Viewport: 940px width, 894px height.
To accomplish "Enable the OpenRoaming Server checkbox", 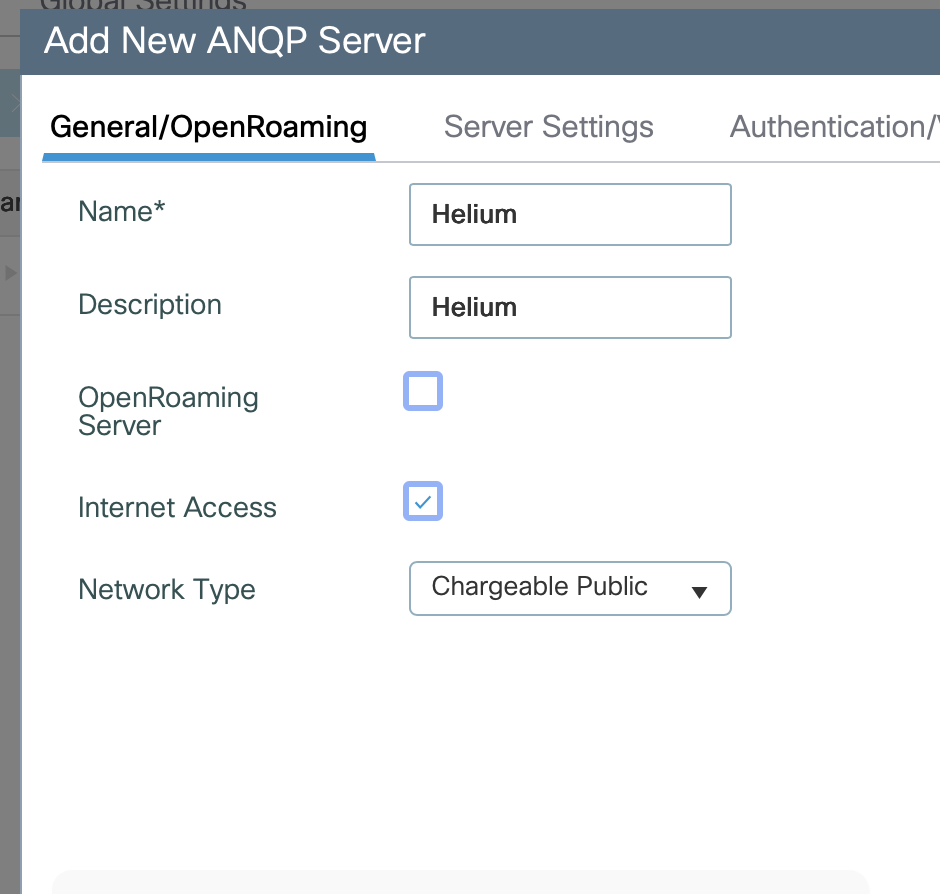I will (423, 391).
